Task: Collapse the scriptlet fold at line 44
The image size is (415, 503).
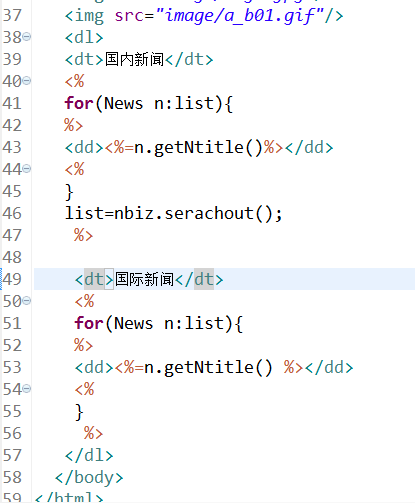Action: pos(27,168)
